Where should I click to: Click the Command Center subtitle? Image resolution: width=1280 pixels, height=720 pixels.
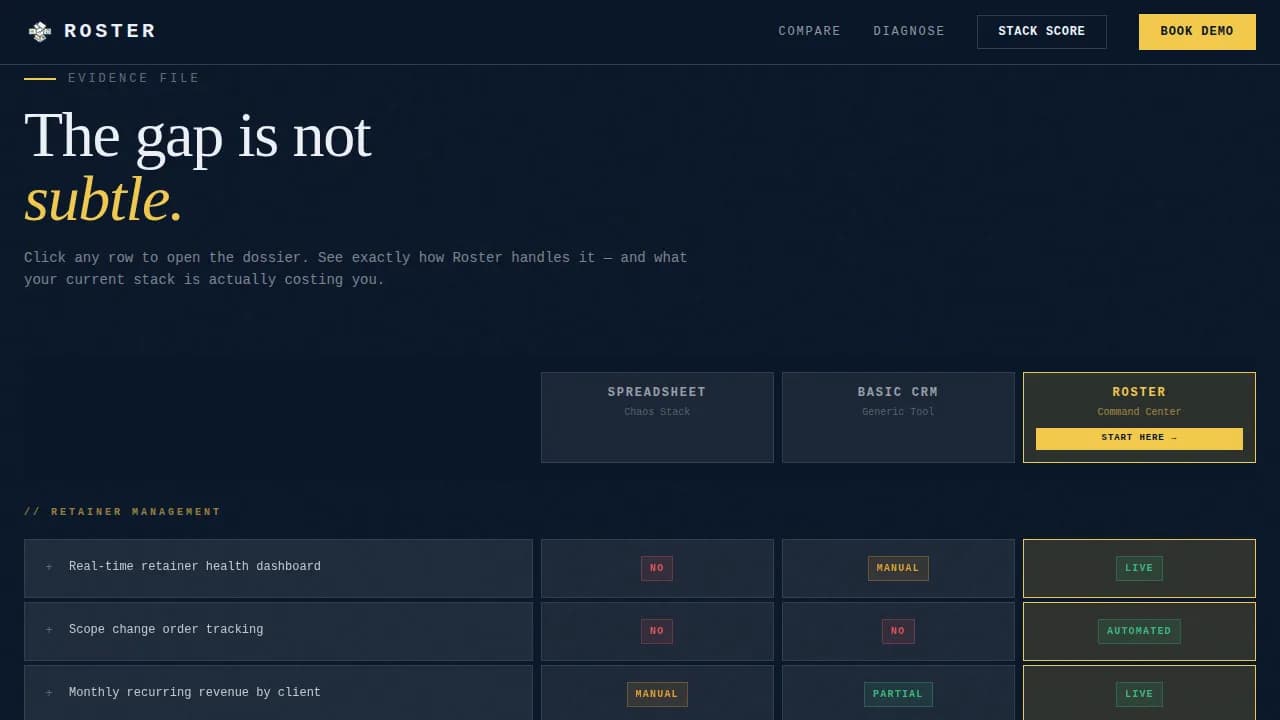1139,412
